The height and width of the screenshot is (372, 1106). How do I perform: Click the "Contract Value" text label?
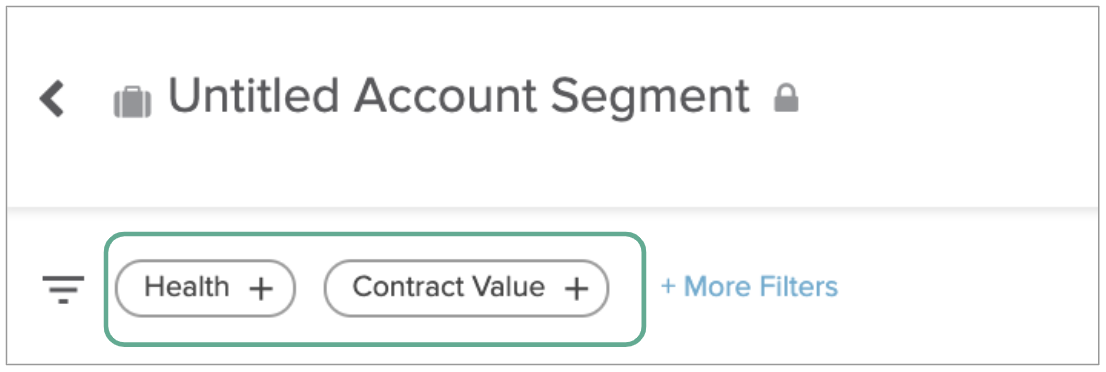(x=449, y=287)
